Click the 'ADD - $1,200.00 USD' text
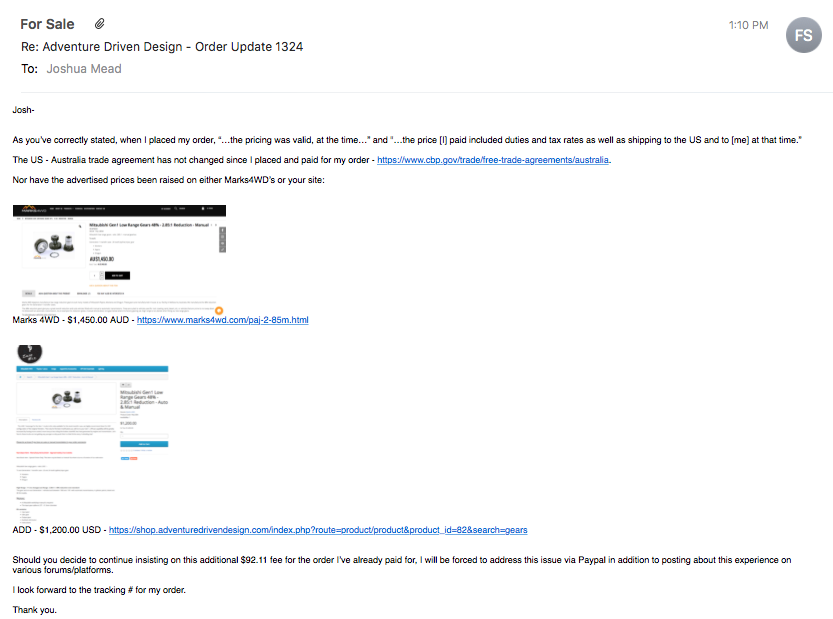Screen dimensions: 833x619 click(57, 530)
